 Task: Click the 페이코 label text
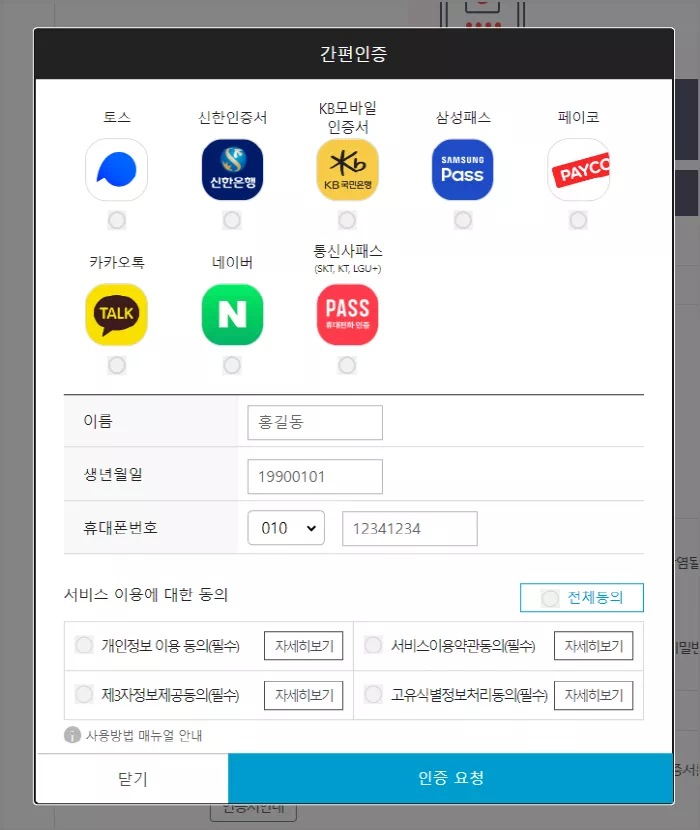point(578,117)
